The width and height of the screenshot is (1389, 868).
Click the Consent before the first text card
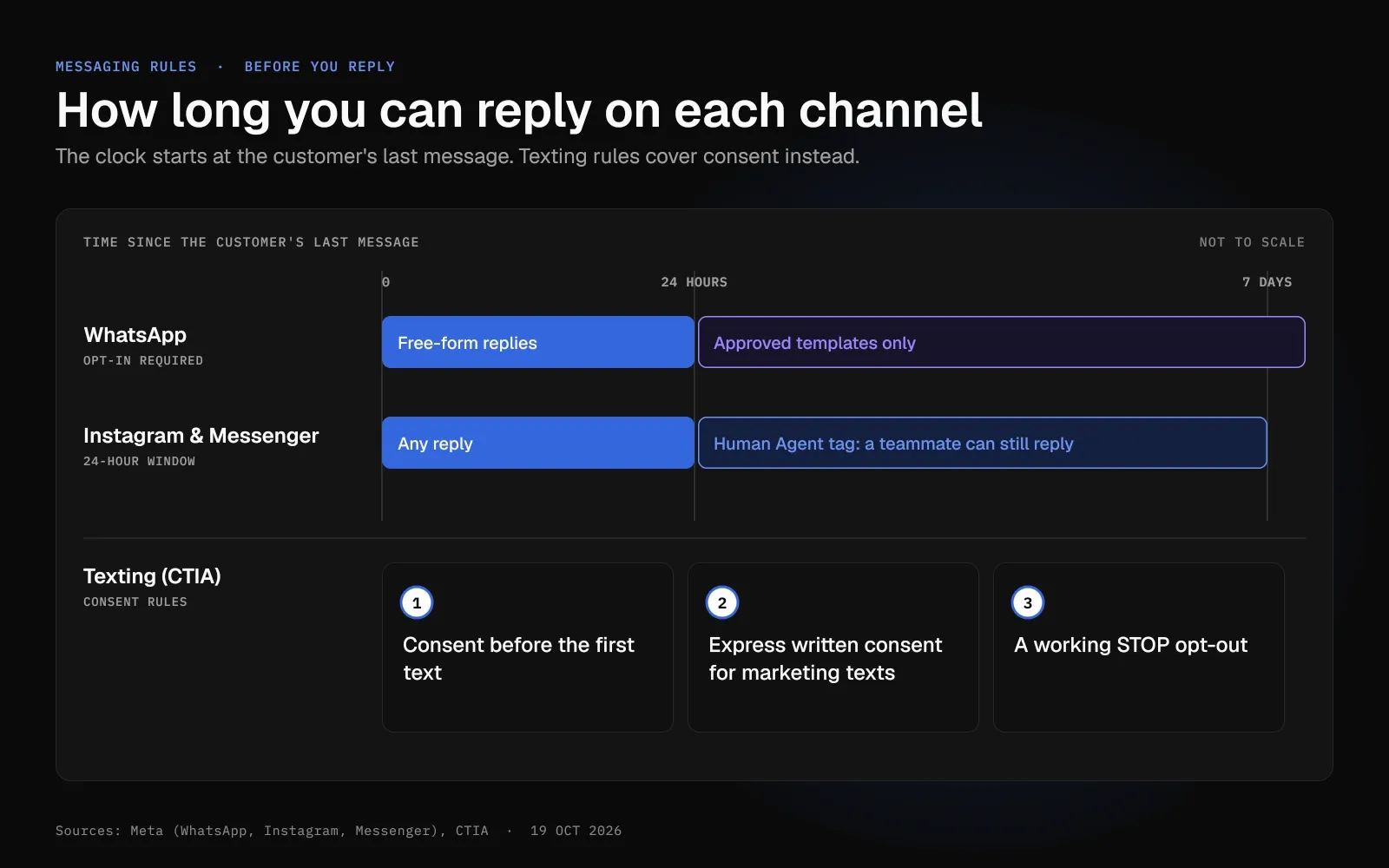(528, 648)
